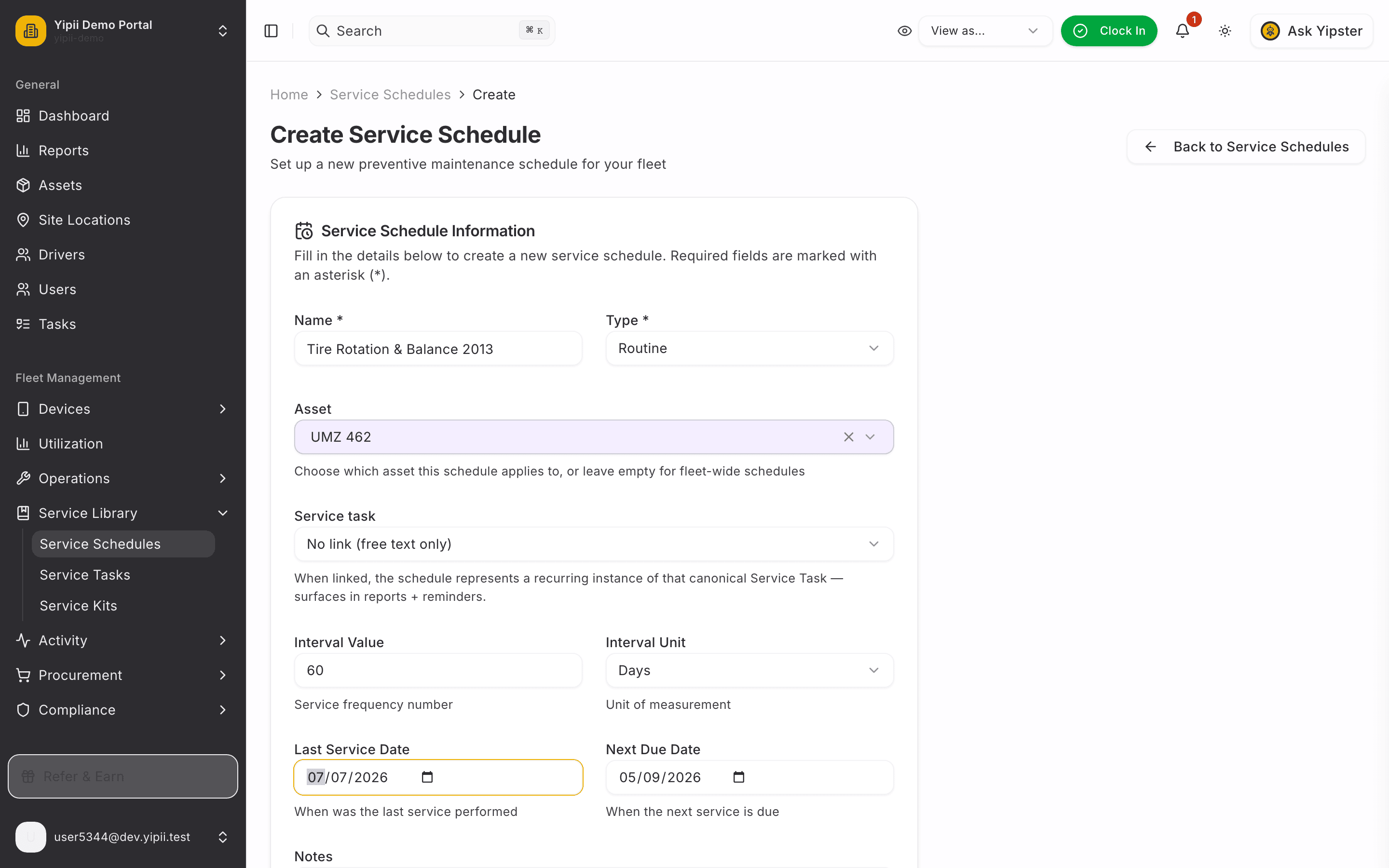Open calendar picker for Last Service Date
This screenshot has width=1389, height=868.
pos(427,777)
